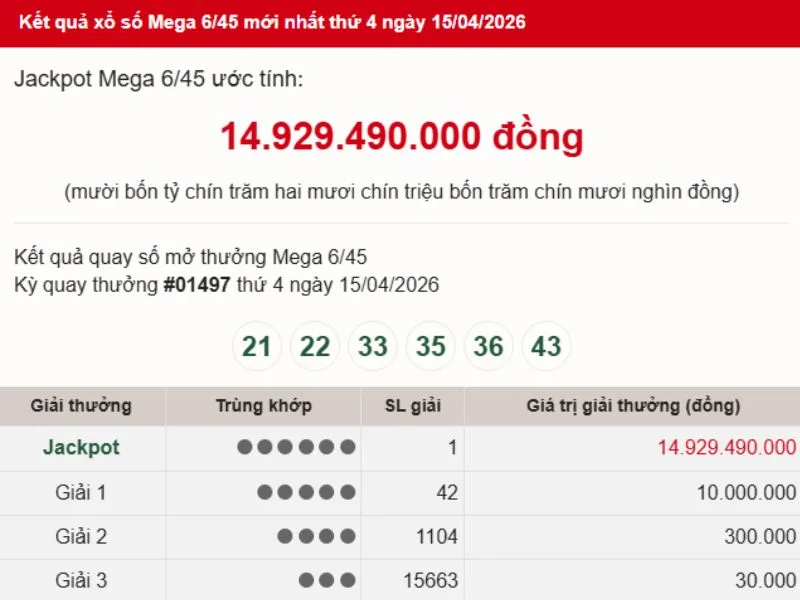This screenshot has width=800, height=600.
Task: Click the red header title banner
Action: tap(272, 22)
